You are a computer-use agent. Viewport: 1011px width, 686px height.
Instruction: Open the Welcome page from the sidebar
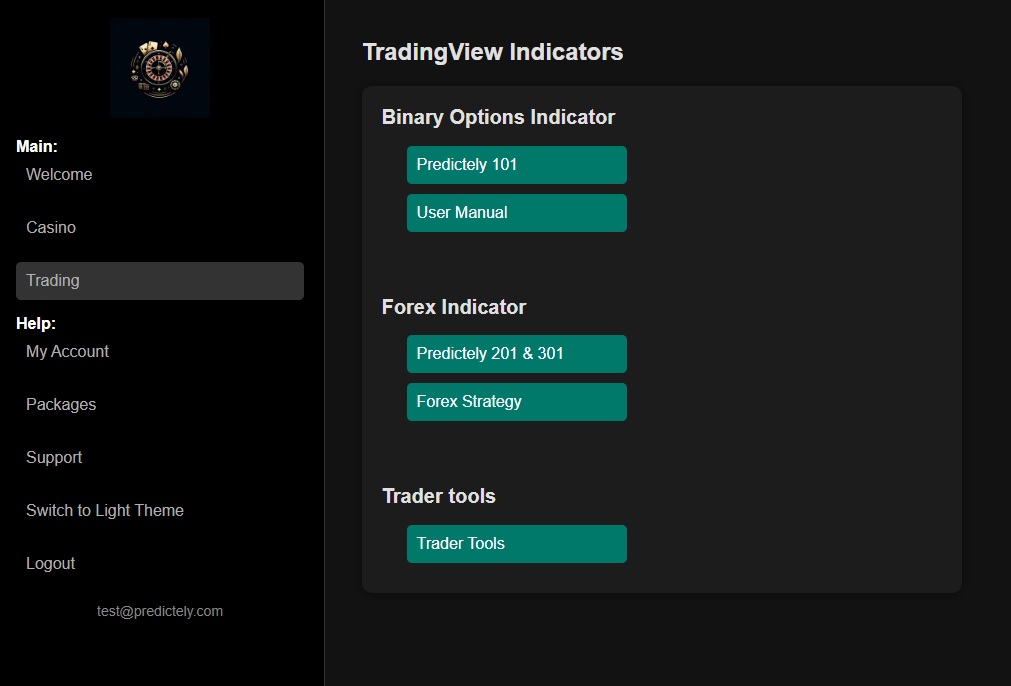pos(59,174)
